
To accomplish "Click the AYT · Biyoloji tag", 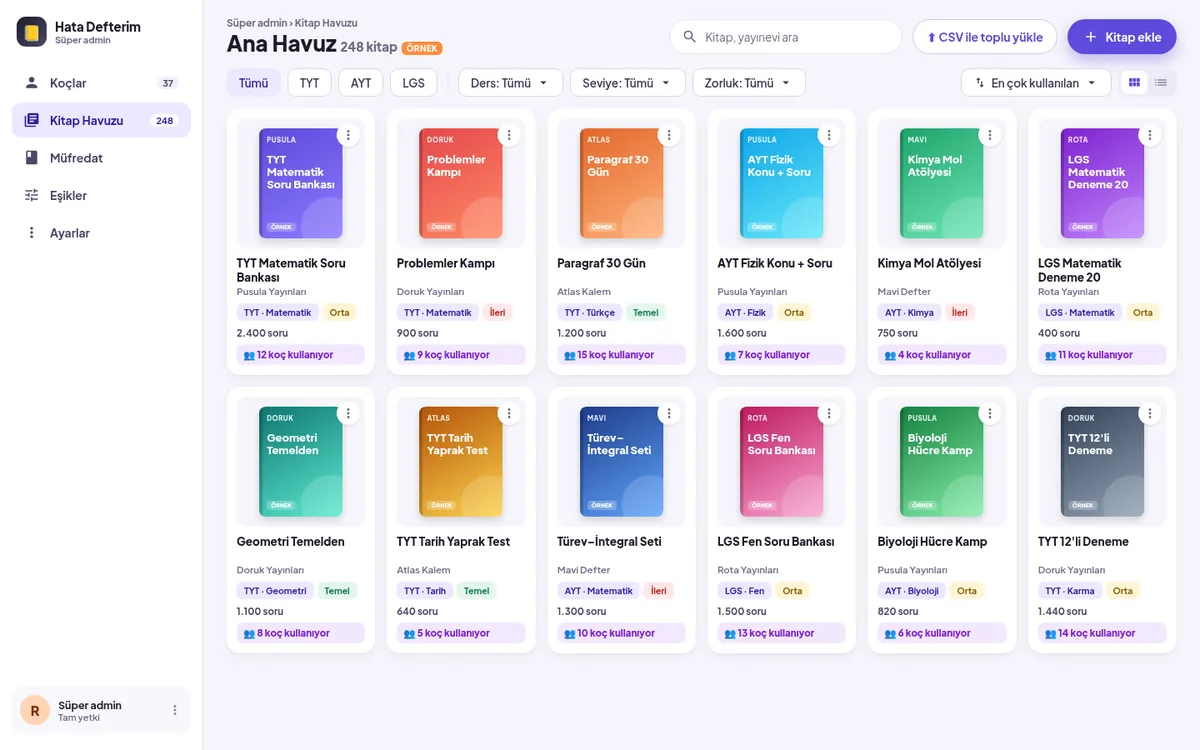I will [912, 591].
